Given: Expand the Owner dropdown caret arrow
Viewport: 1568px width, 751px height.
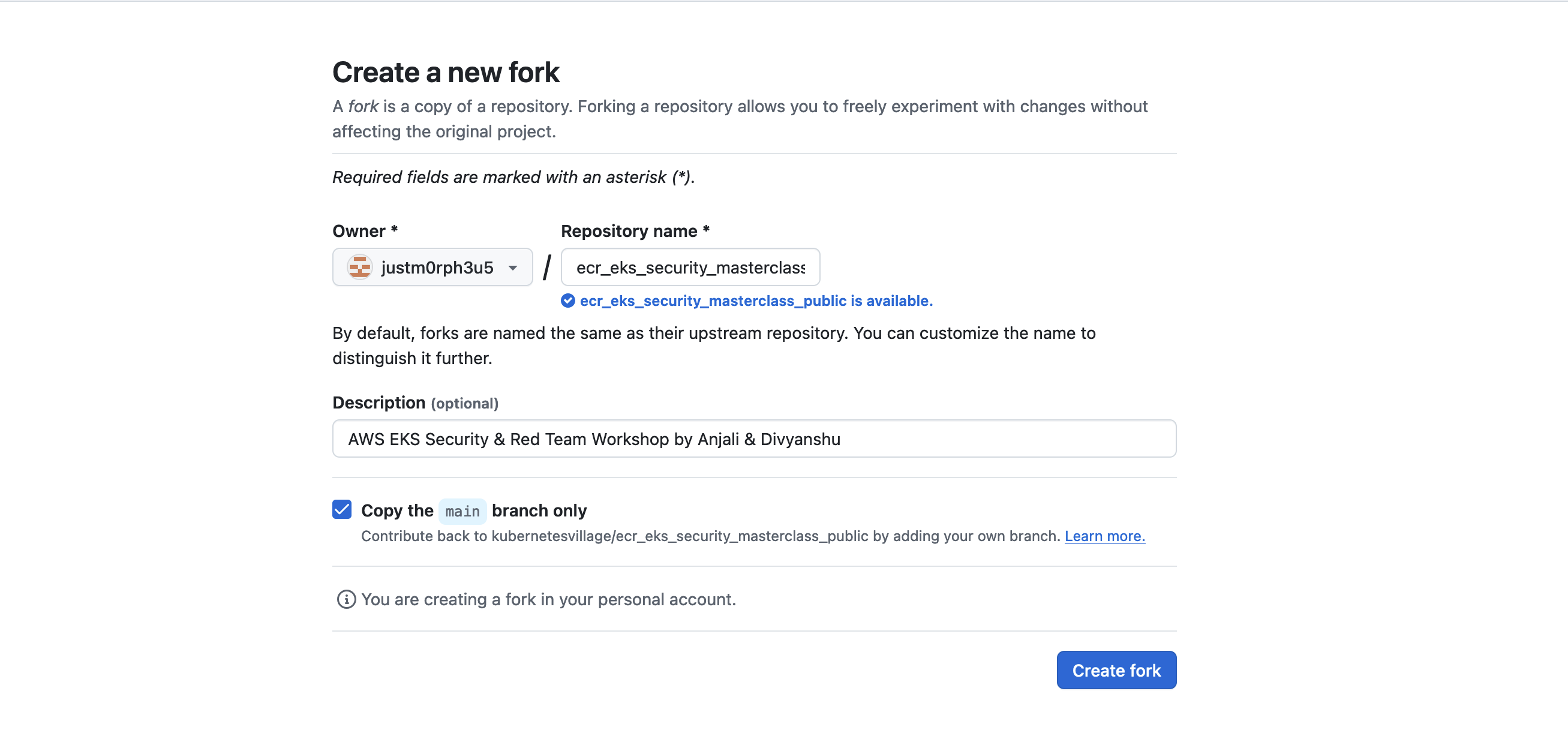Looking at the screenshot, I should click(x=513, y=268).
